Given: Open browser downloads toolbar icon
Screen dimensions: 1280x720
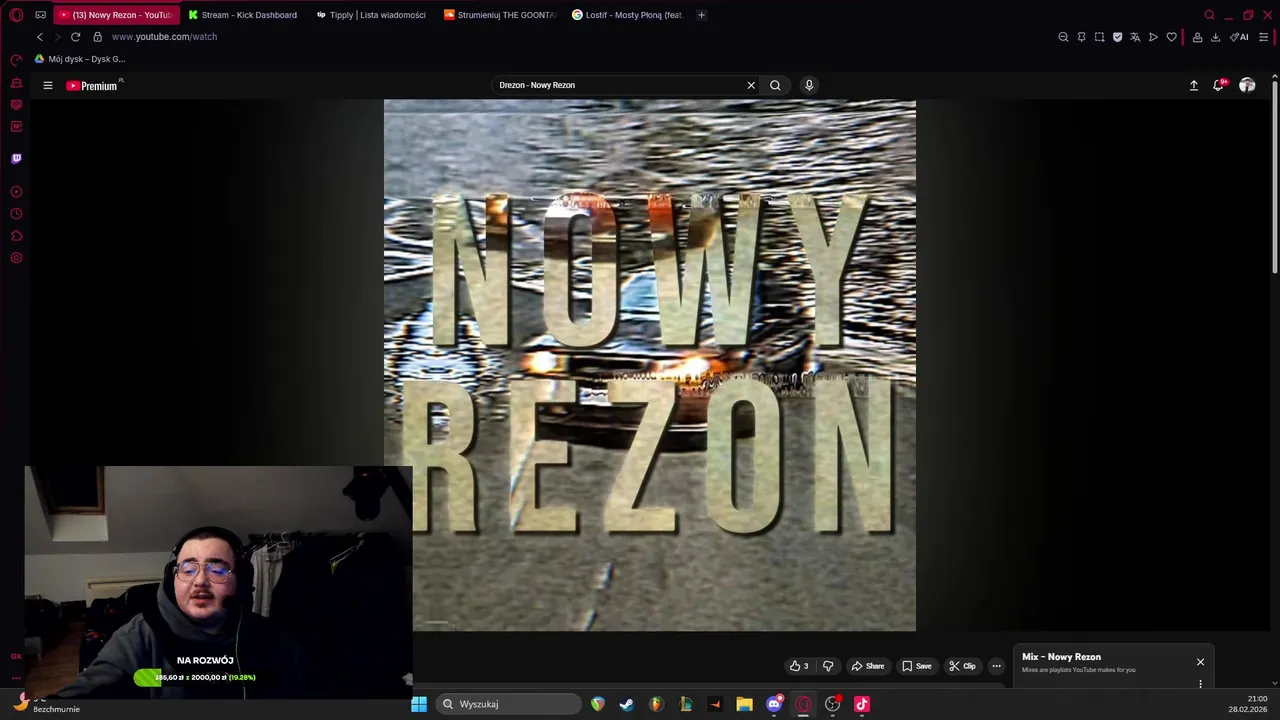Looking at the screenshot, I should click(1215, 37).
